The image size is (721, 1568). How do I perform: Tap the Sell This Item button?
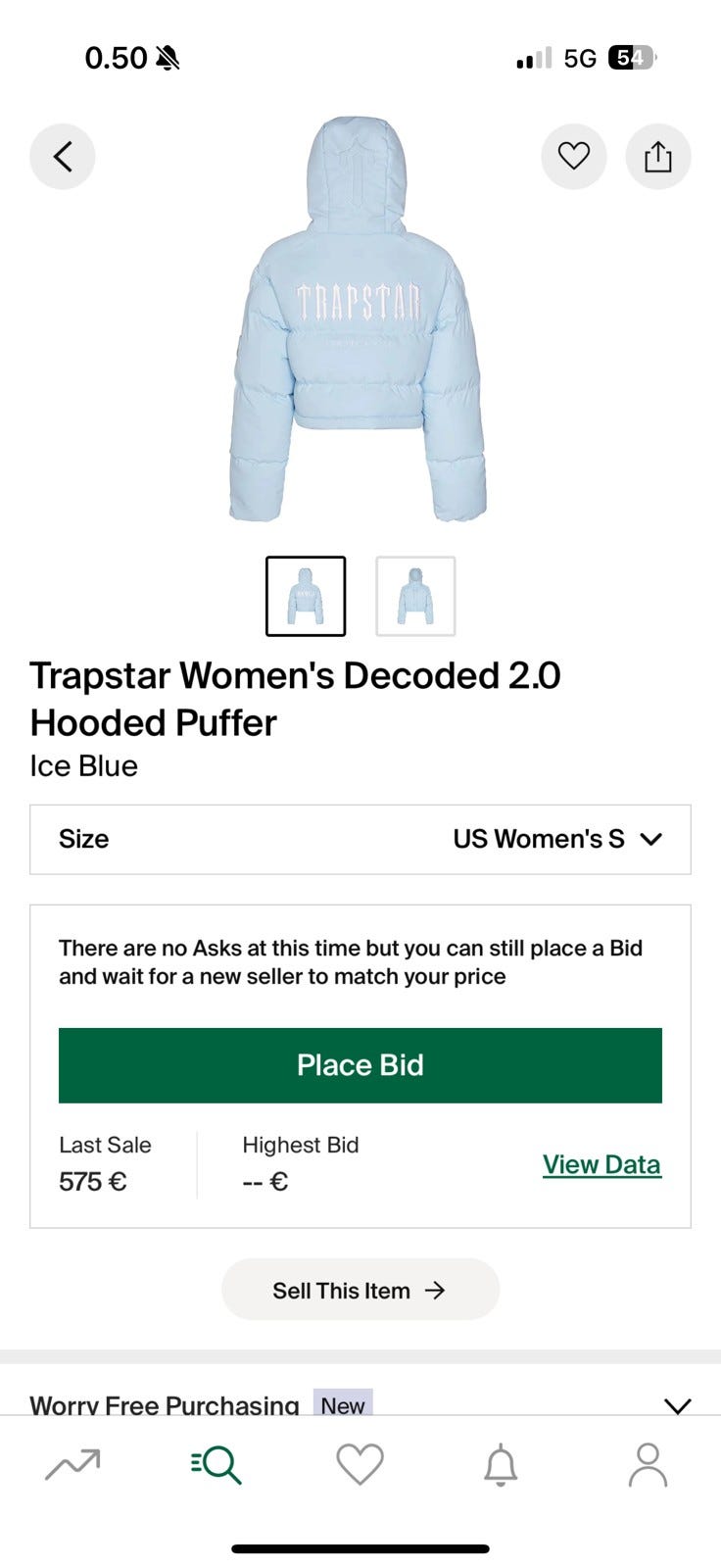coord(360,1290)
